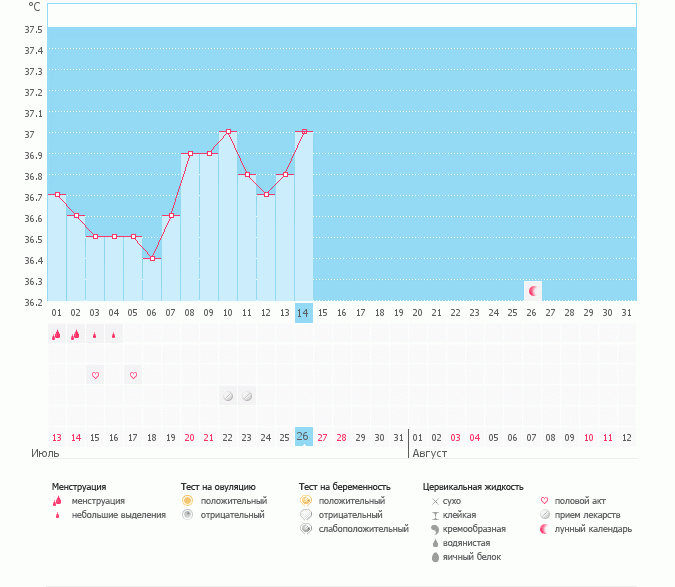This screenshot has height=587, width=675.
Task: Click the moon icon on day 26
Action: pos(533,291)
